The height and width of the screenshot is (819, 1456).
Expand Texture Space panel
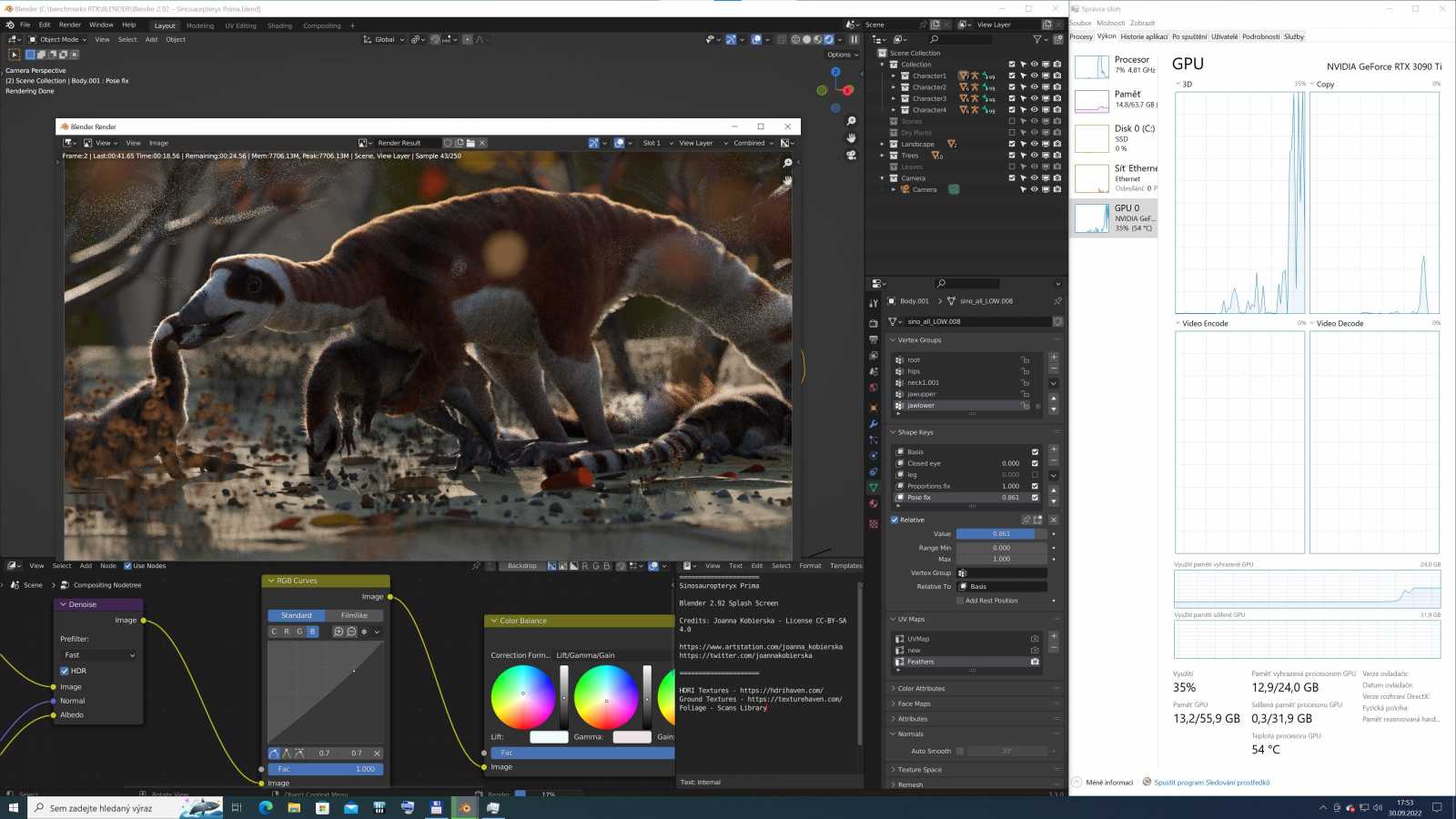pos(919,770)
